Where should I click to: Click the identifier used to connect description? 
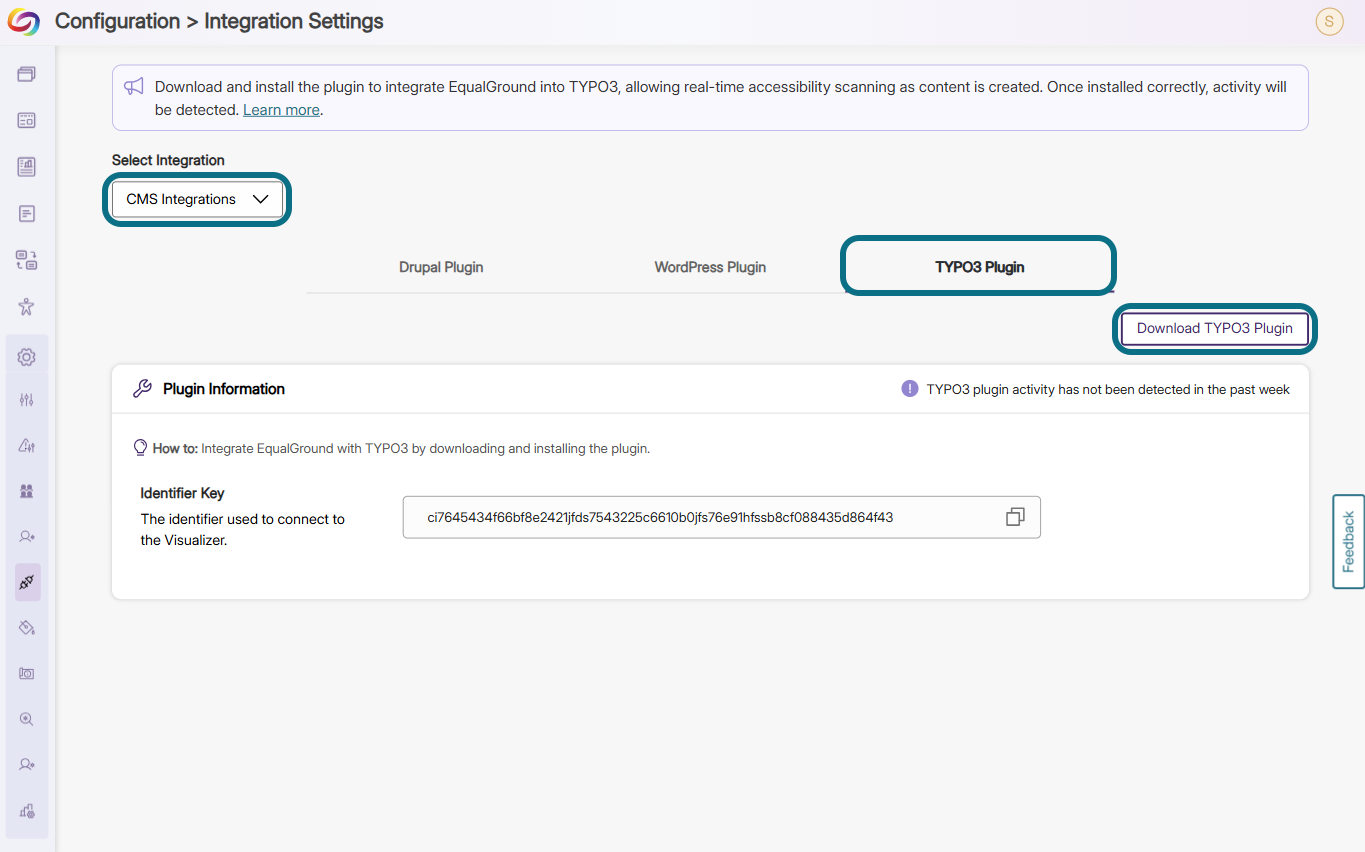243,530
